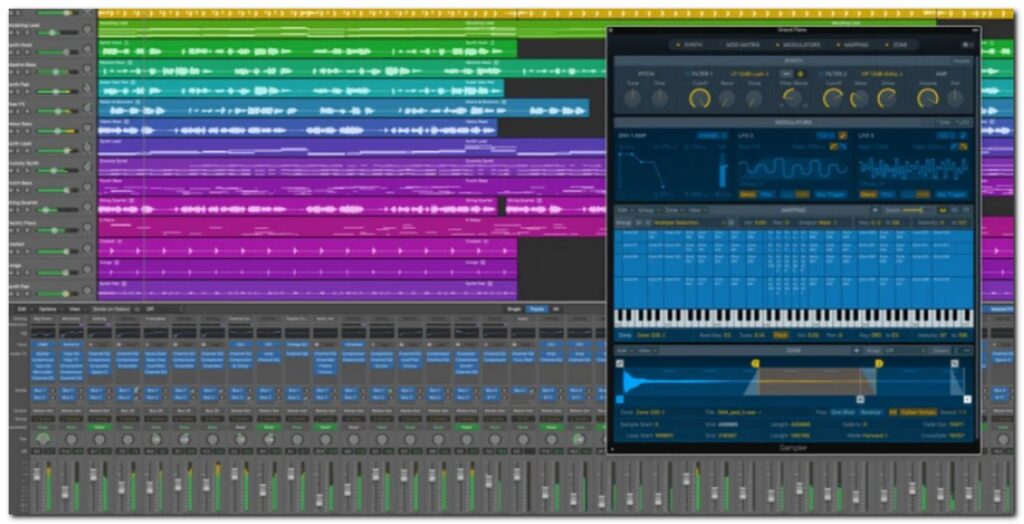Toggle Key Trigger for LFO 3
The width and height of the screenshot is (1024, 524).
coord(951,195)
